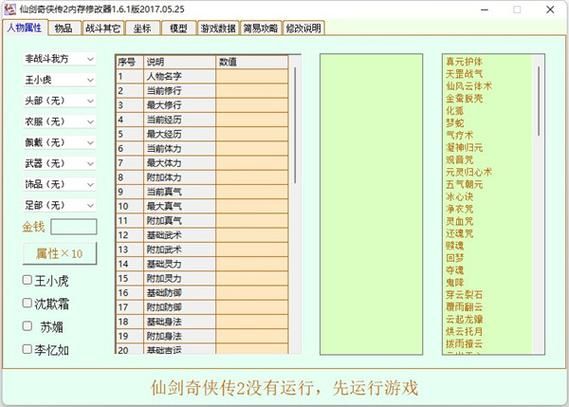Select the 当前经历 row label
Image resolution: width=569 pixels, height=407 pixels.
(x=164, y=120)
